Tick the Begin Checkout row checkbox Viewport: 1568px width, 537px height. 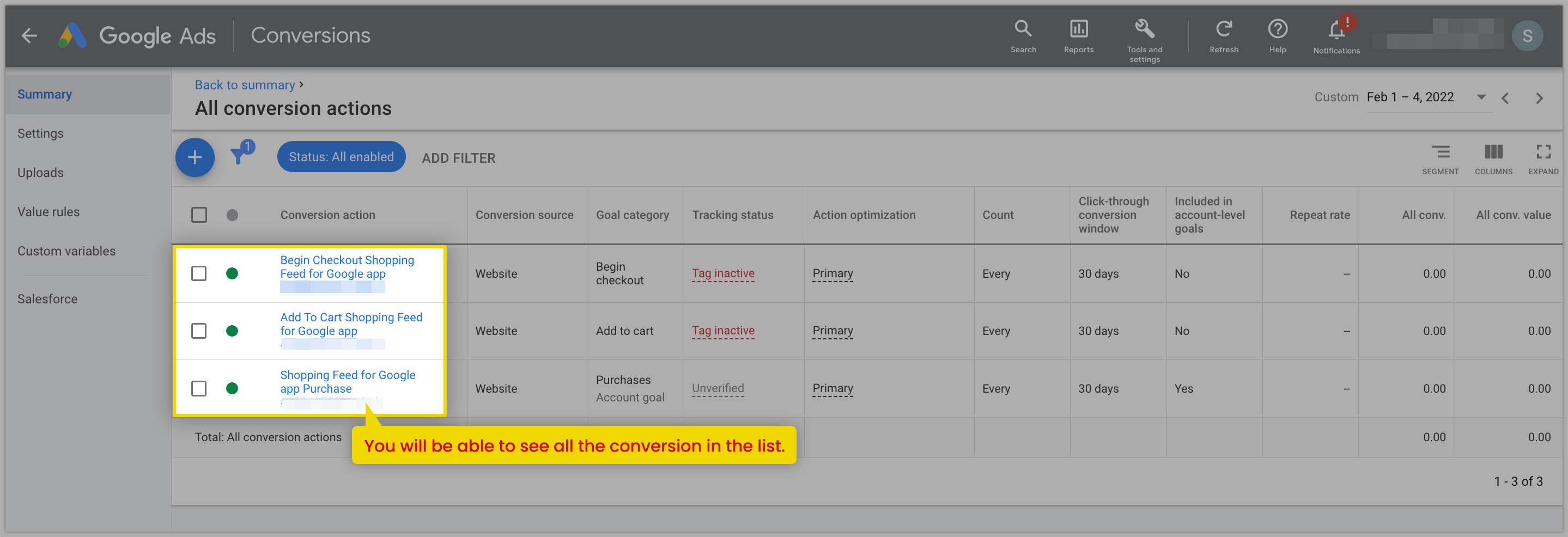click(198, 273)
